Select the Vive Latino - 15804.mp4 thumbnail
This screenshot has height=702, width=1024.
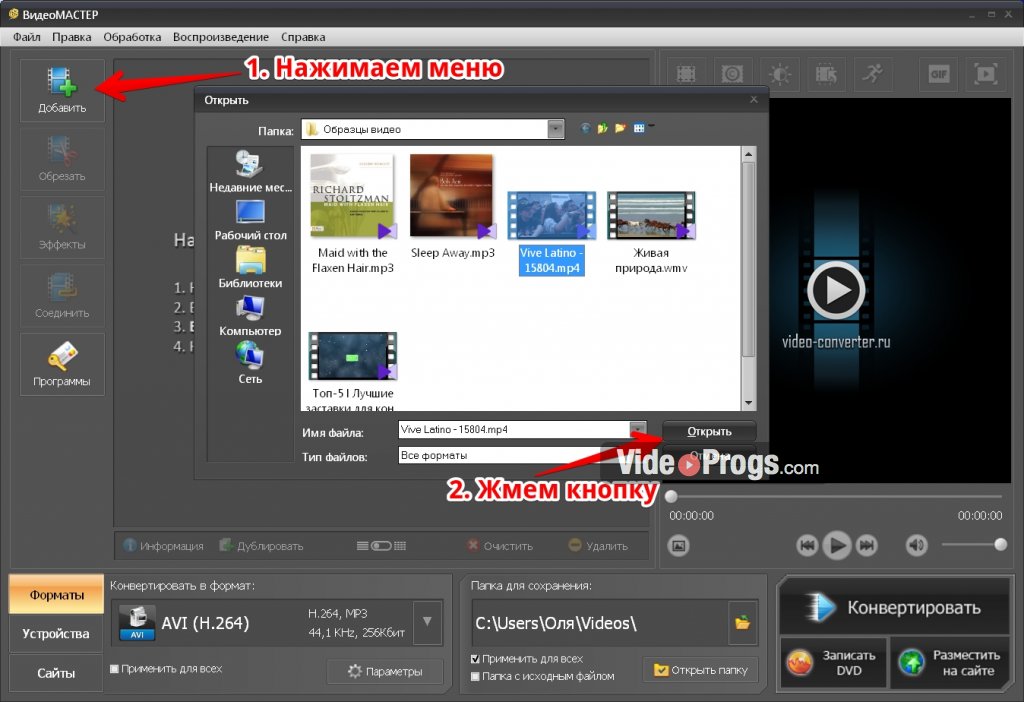pyautogui.click(x=552, y=215)
